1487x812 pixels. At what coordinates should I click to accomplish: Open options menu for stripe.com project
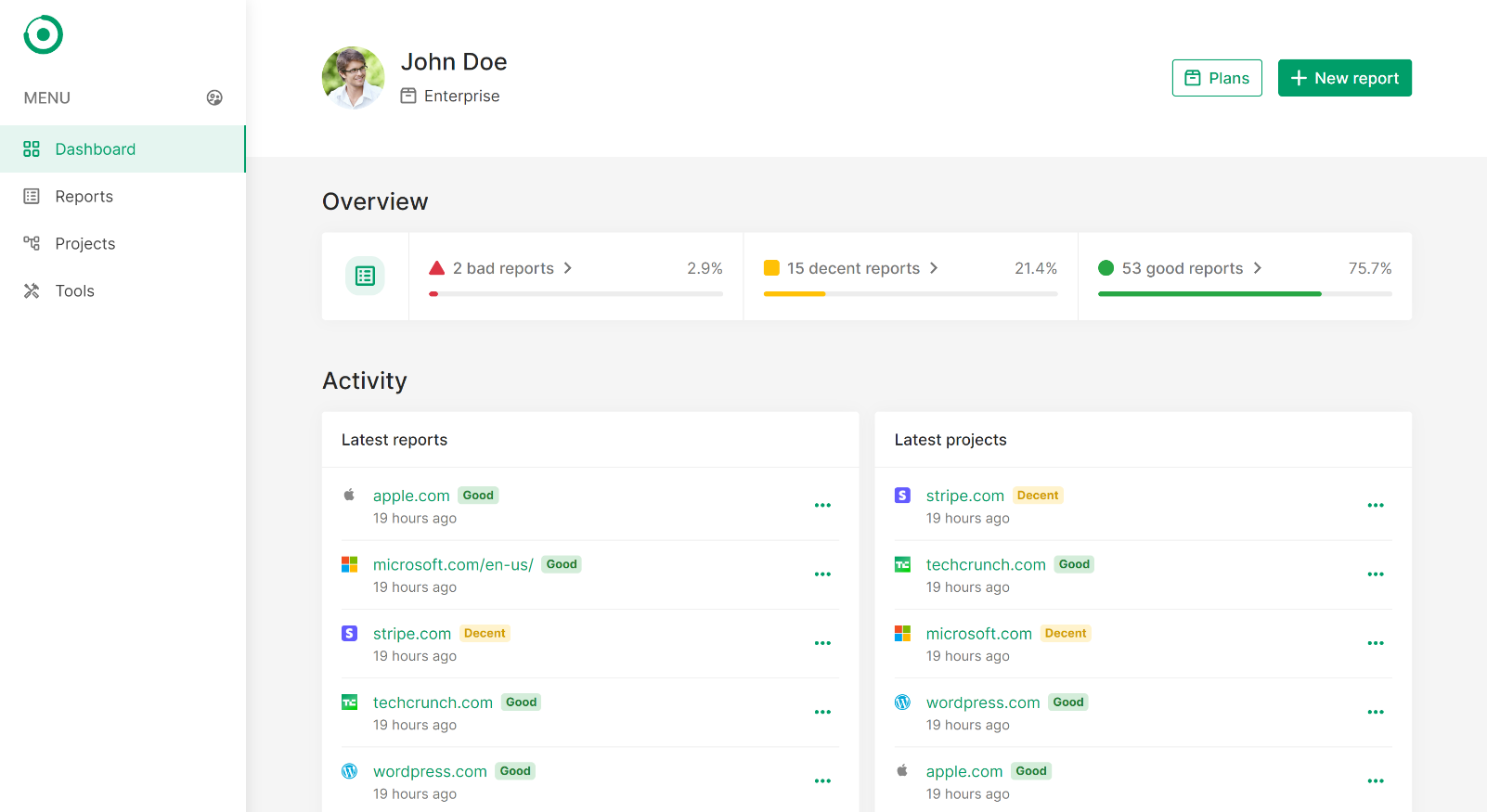coord(1376,506)
